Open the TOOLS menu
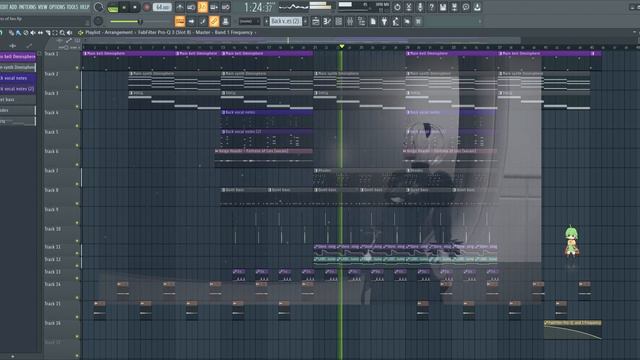This screenshot has width=640, height=360. pyautogui.click(x=72, y=7)
